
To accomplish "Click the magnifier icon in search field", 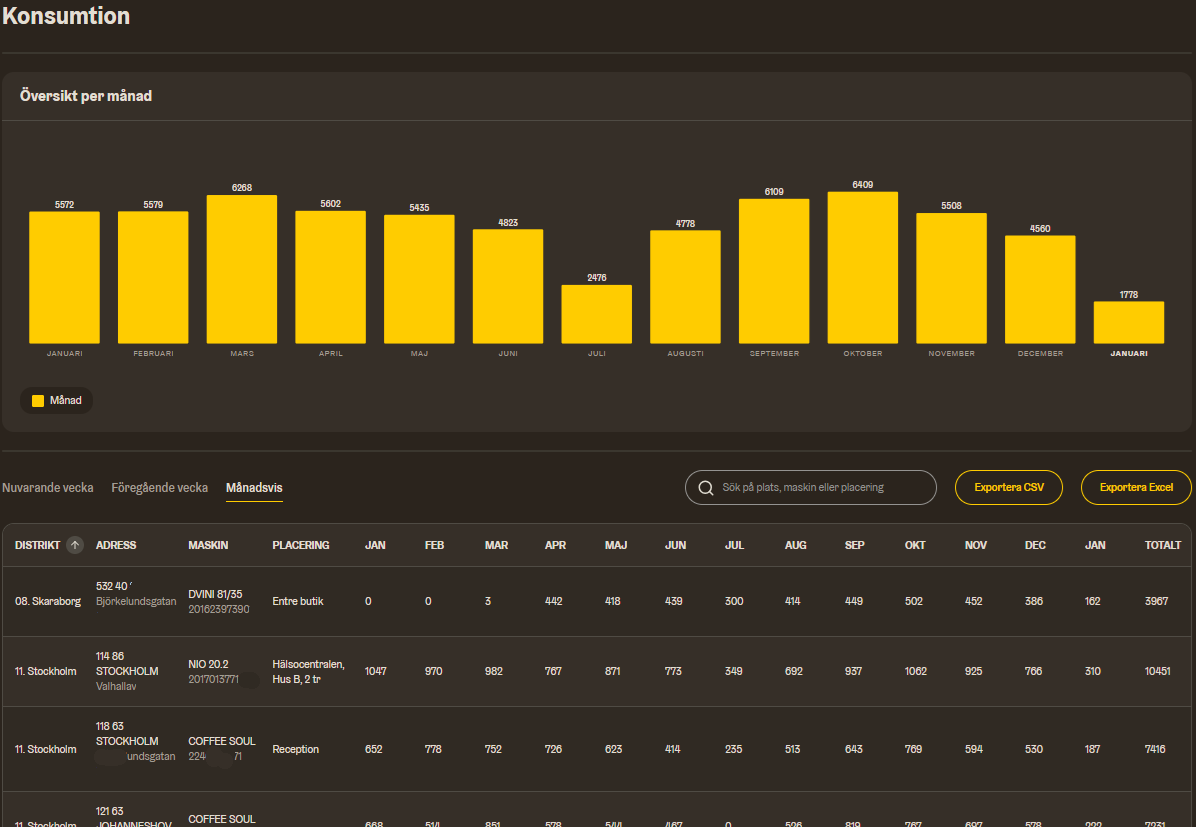I will pos(705,488).
